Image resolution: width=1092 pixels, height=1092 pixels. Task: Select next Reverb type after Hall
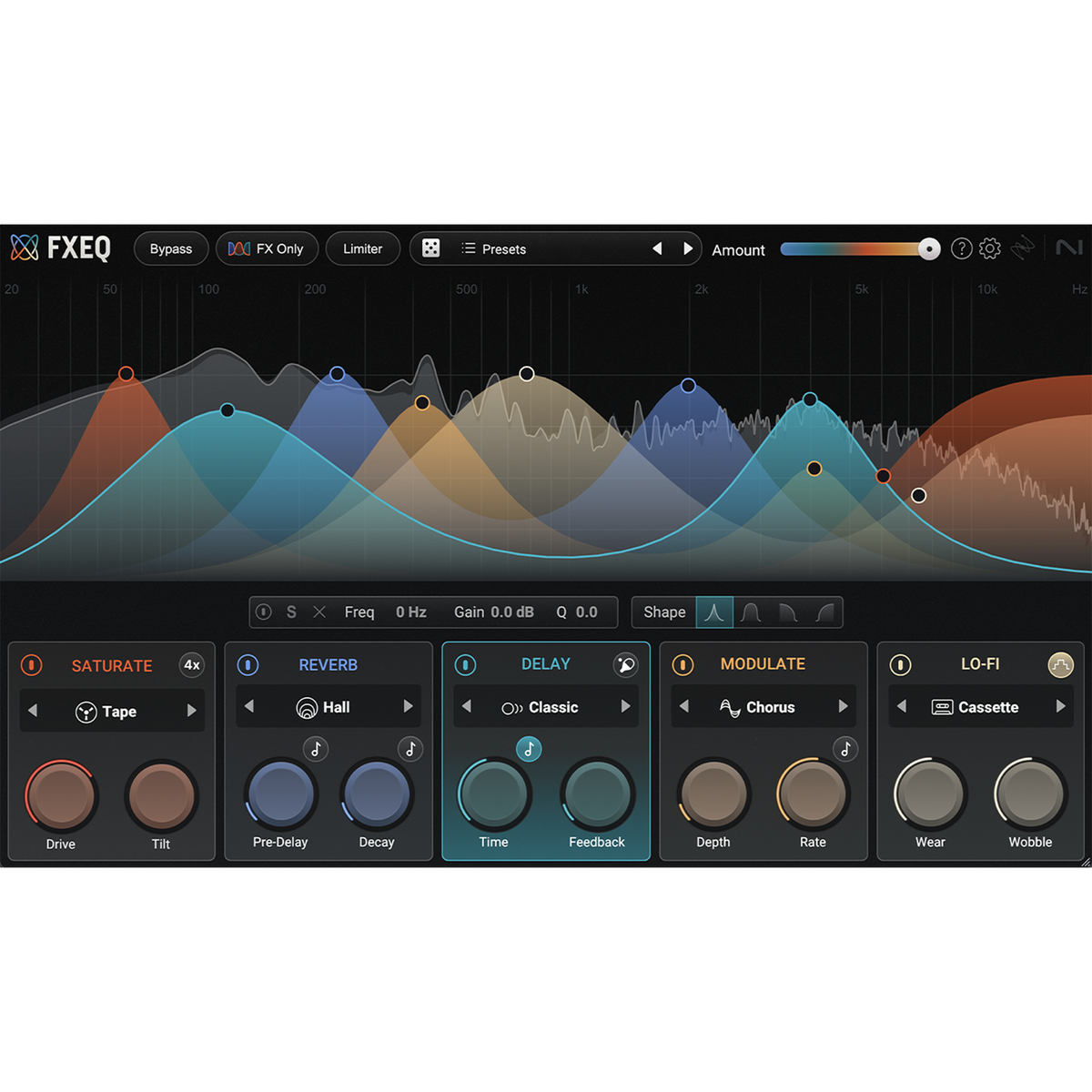tap(408, 706)
